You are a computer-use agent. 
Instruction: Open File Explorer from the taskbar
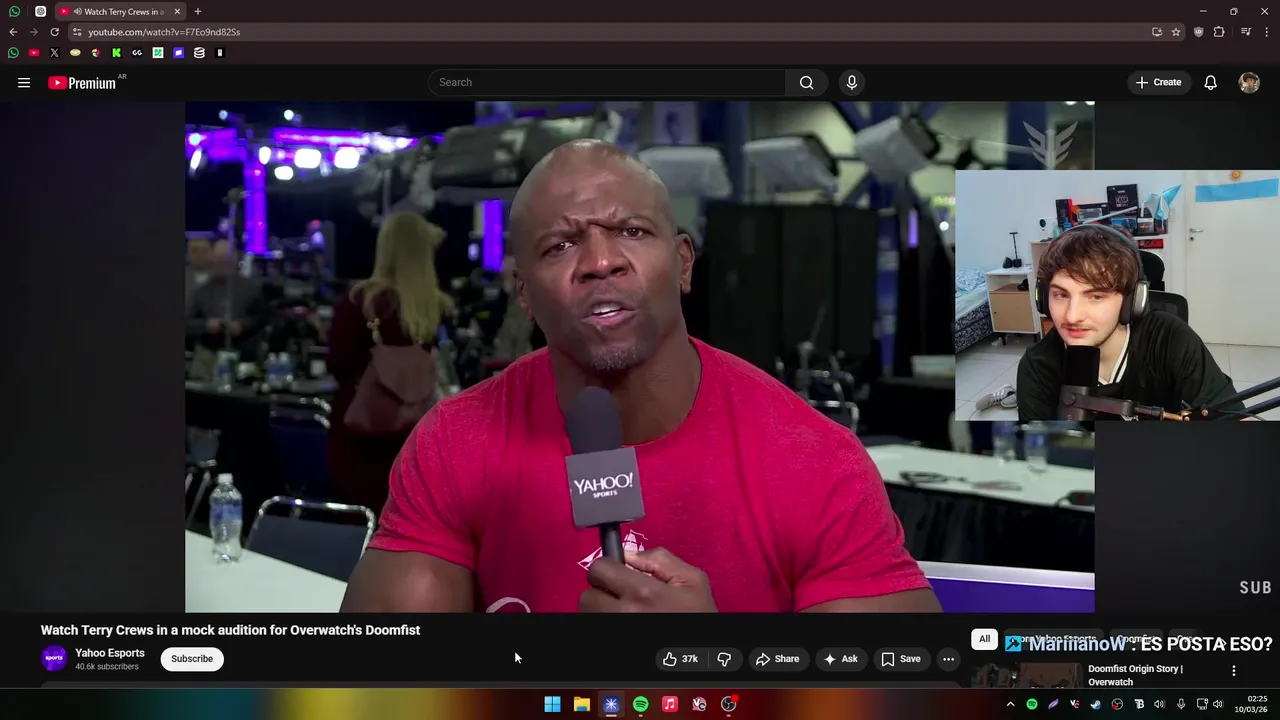[x=581, y=704]
